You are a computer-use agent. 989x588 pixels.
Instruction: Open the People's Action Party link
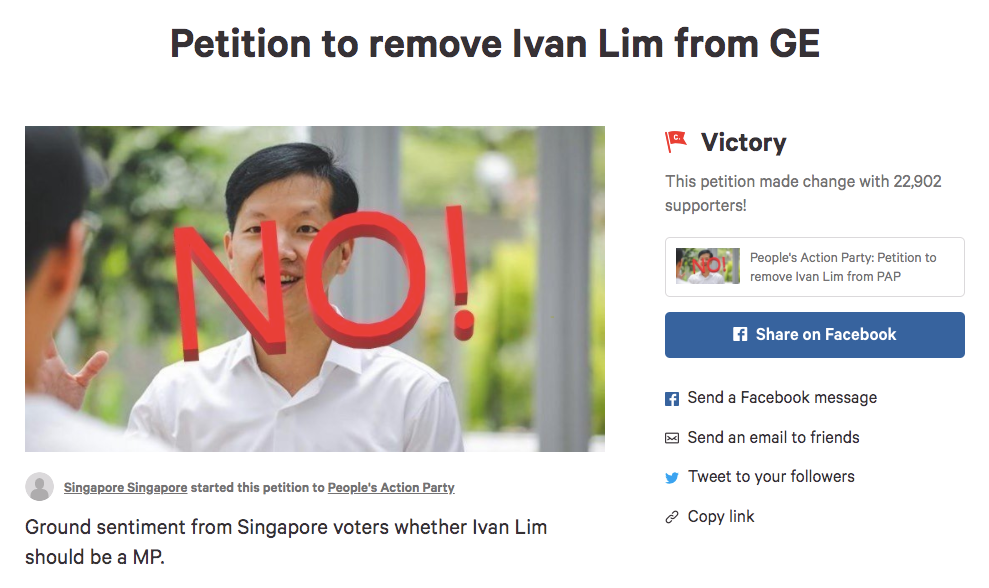(x=391, y=488)
